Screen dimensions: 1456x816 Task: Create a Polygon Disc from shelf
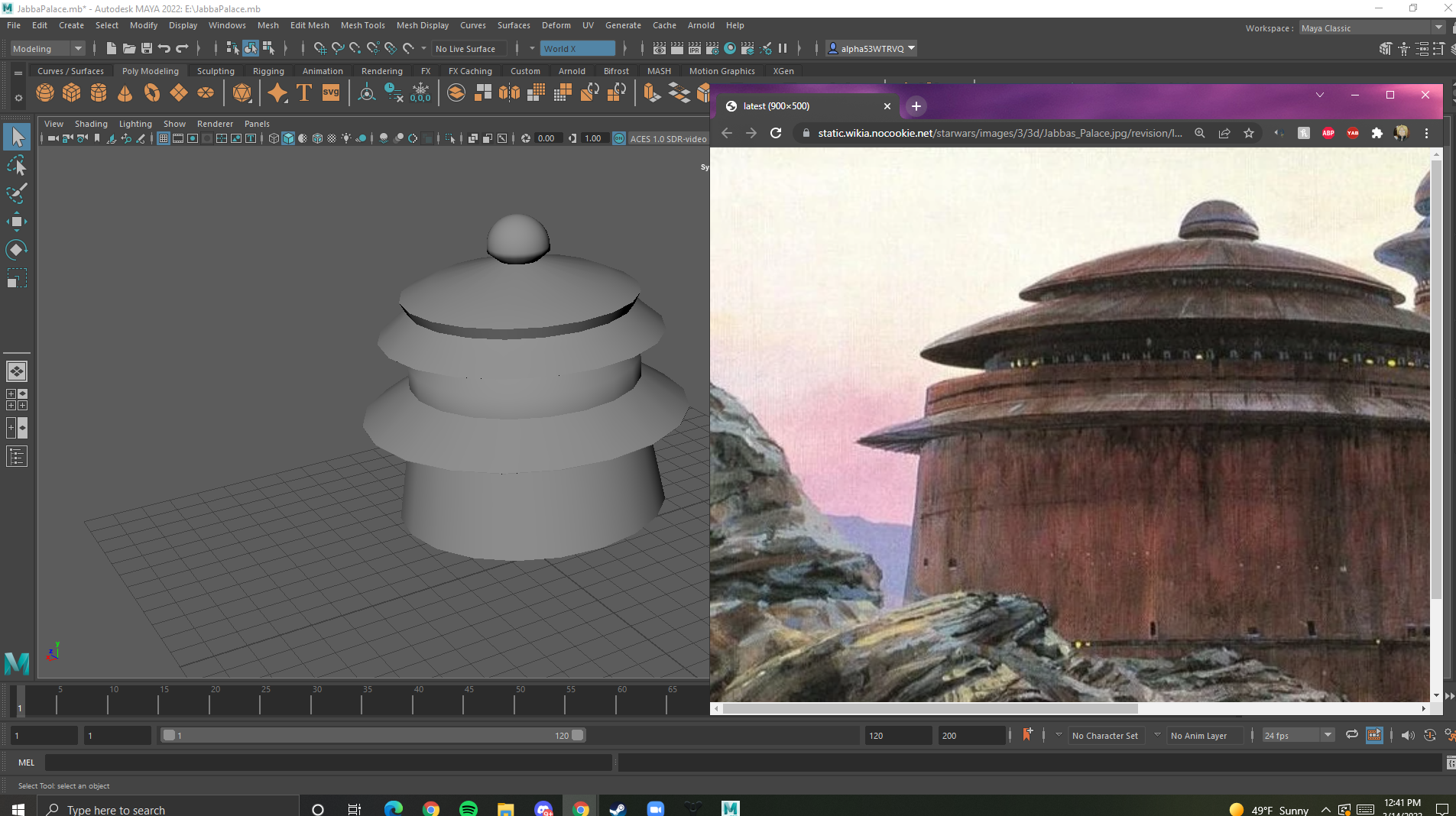(x=206, y=93)
